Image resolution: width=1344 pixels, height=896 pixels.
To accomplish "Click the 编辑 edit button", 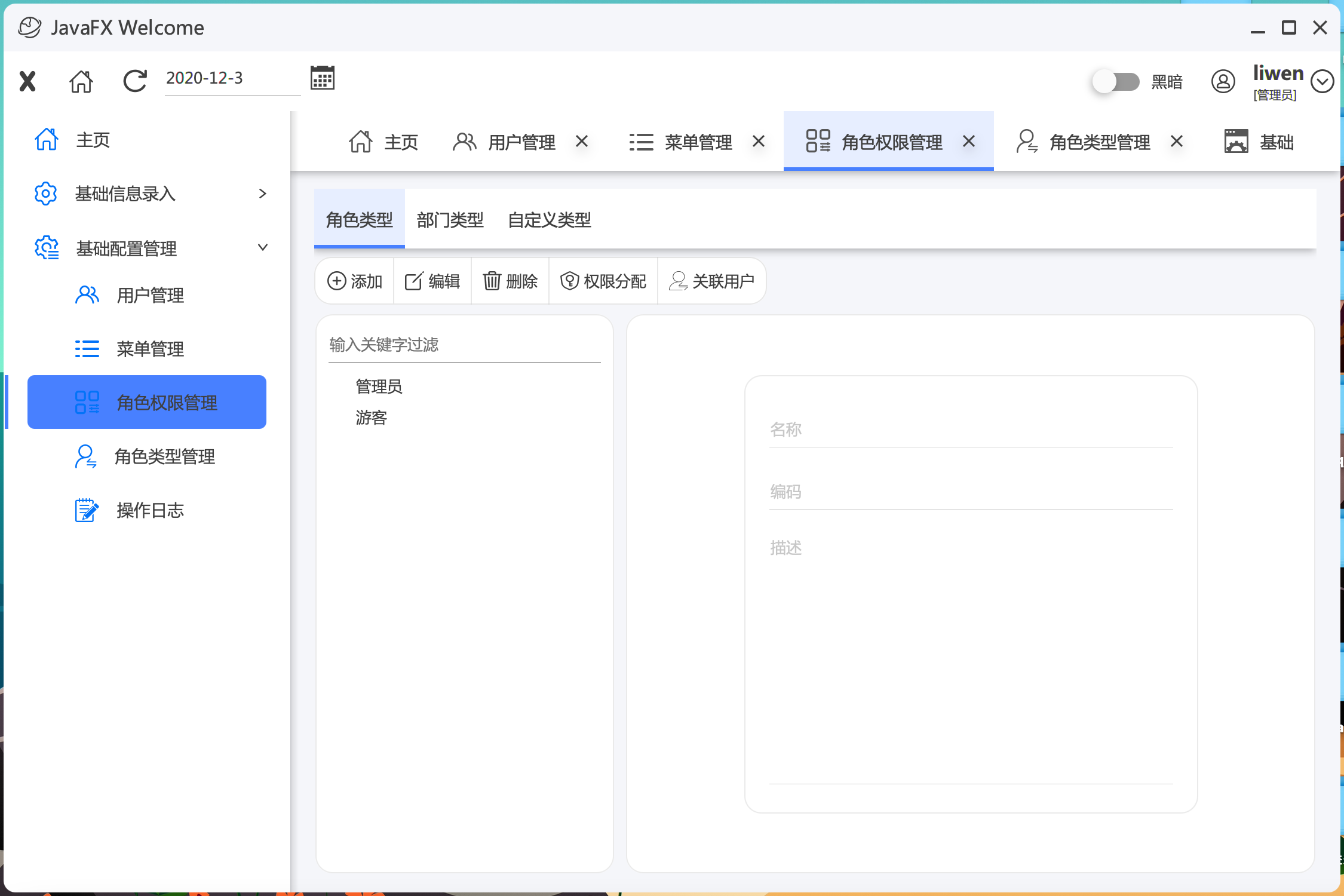I will [432, 281].
